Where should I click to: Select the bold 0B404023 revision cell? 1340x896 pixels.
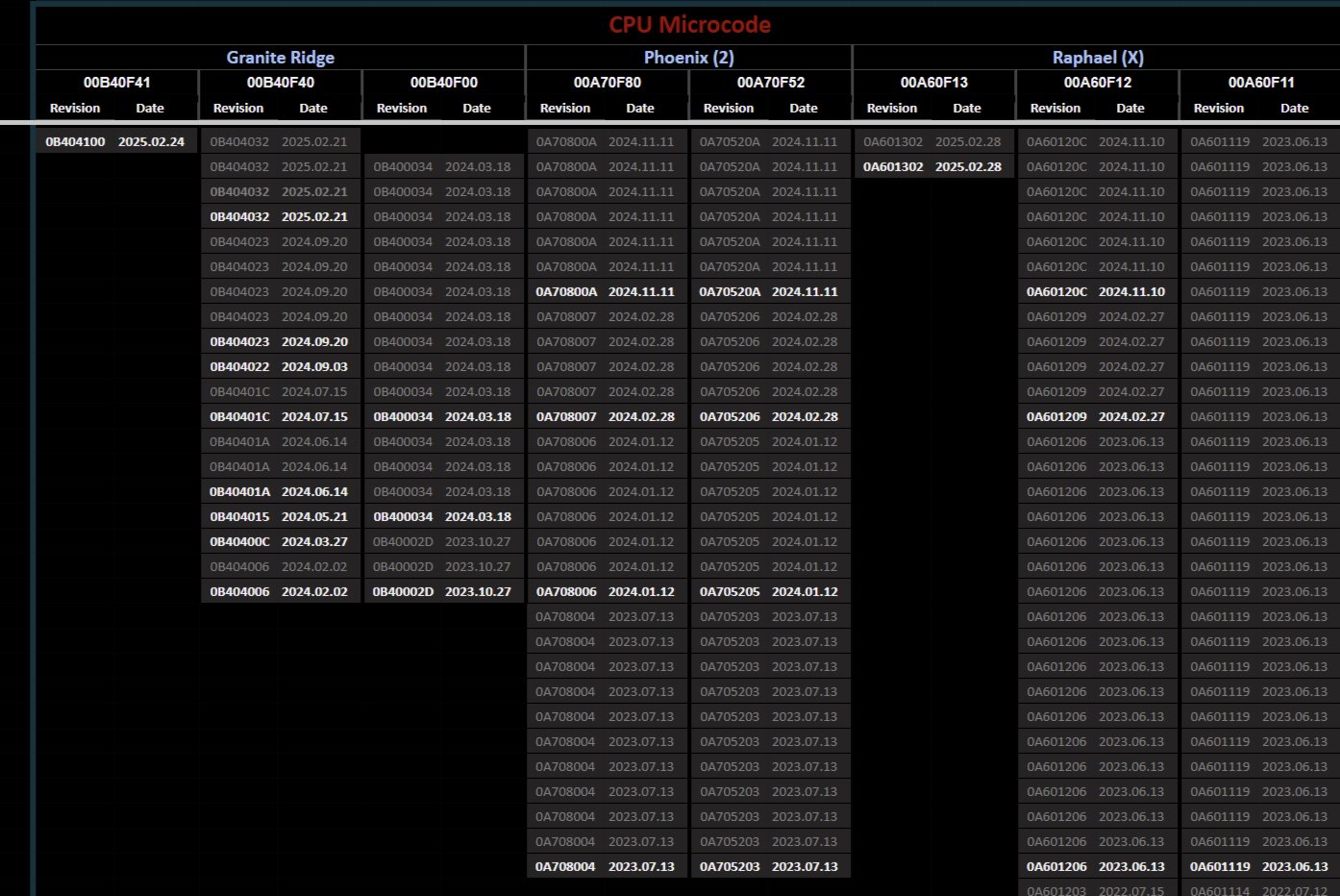click(239, 341)
